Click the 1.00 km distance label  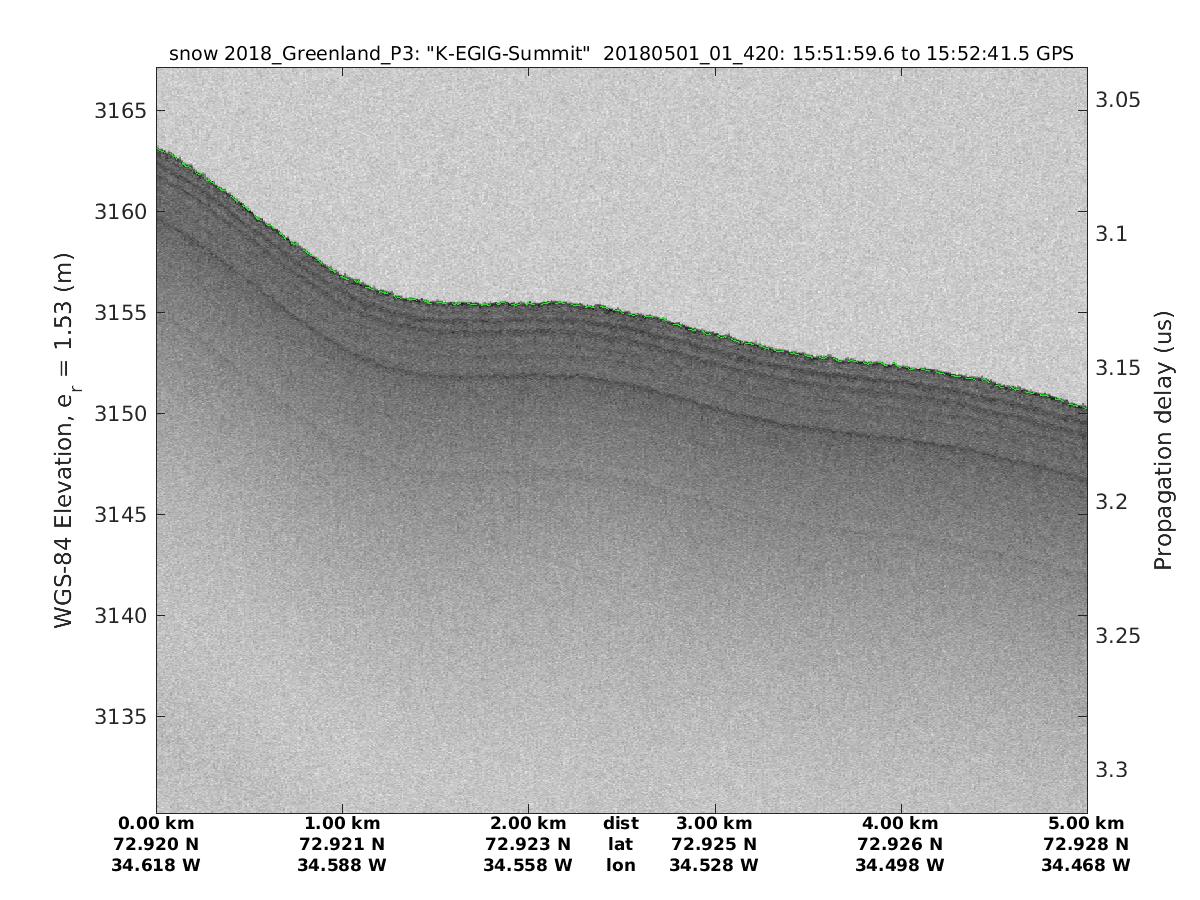(x=342, y=823)
